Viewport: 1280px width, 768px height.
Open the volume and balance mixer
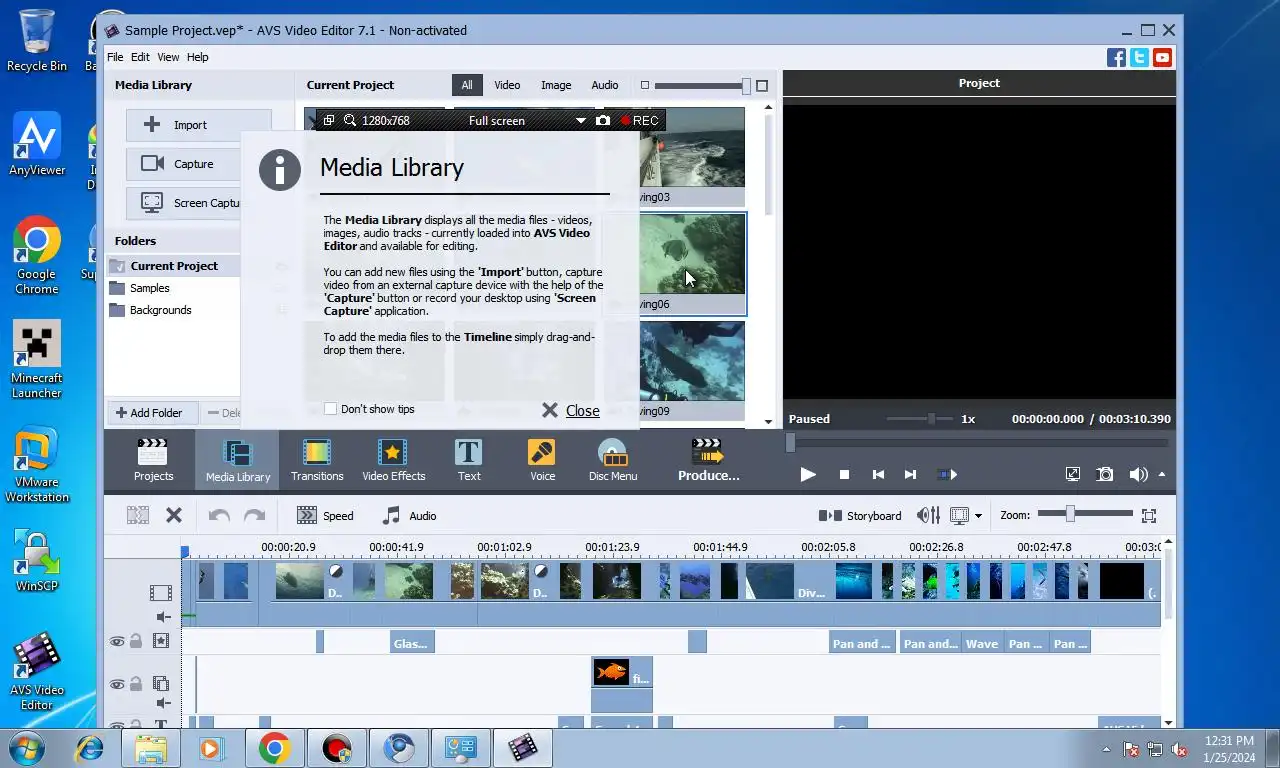pos(928,516)
